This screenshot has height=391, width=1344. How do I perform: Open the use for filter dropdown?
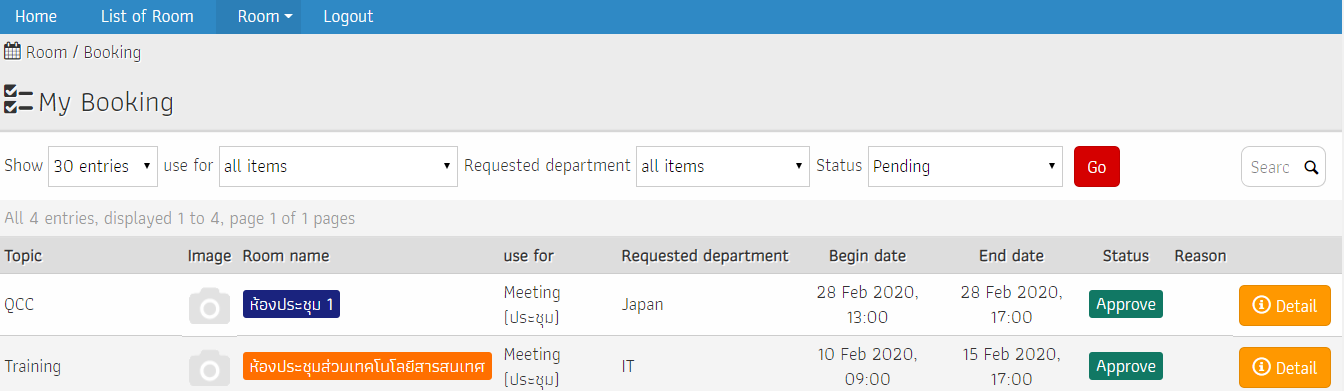point(338,166)
